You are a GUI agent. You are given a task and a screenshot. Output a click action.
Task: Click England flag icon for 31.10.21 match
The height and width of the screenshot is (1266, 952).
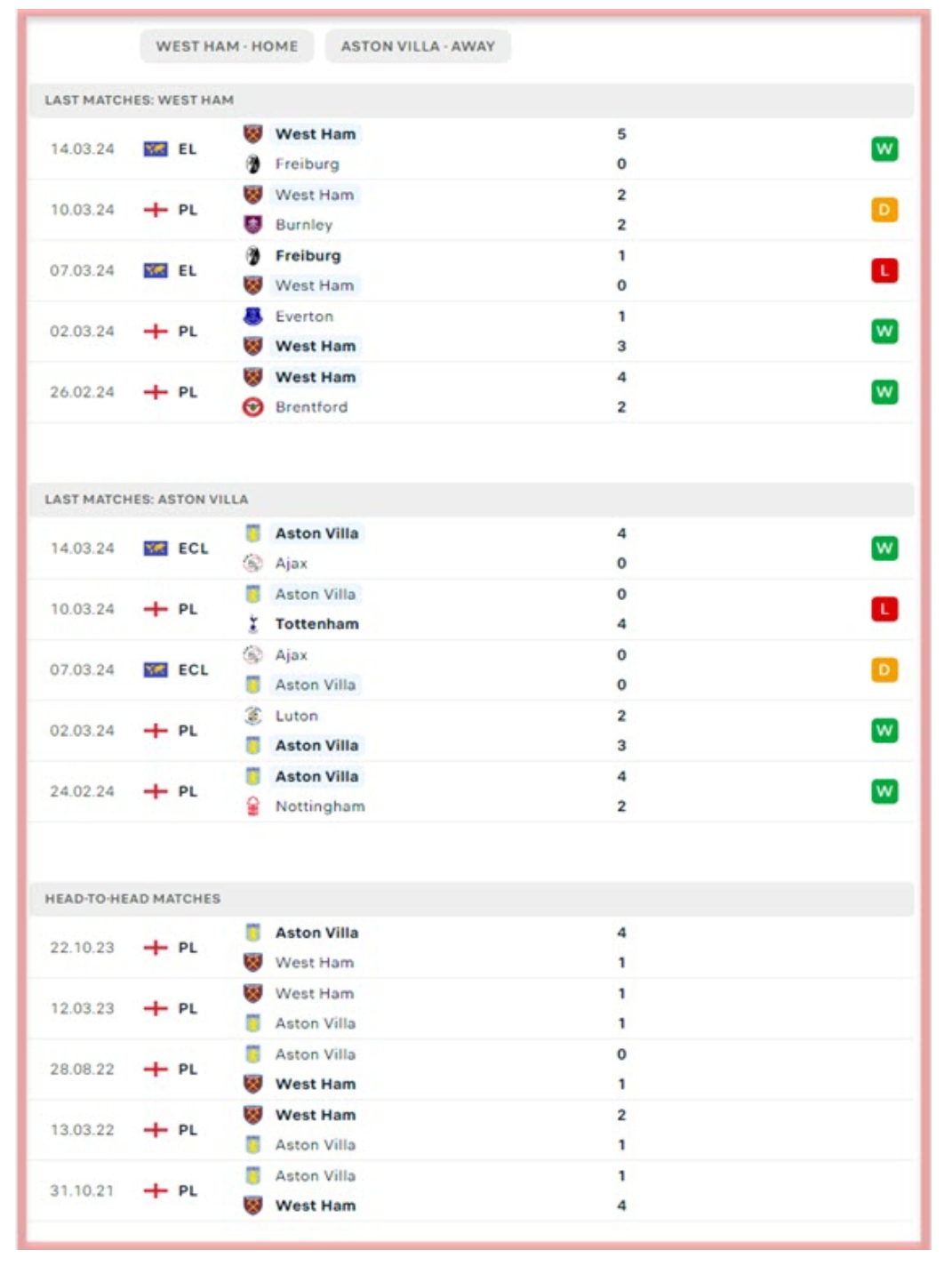coord(156,1190)
